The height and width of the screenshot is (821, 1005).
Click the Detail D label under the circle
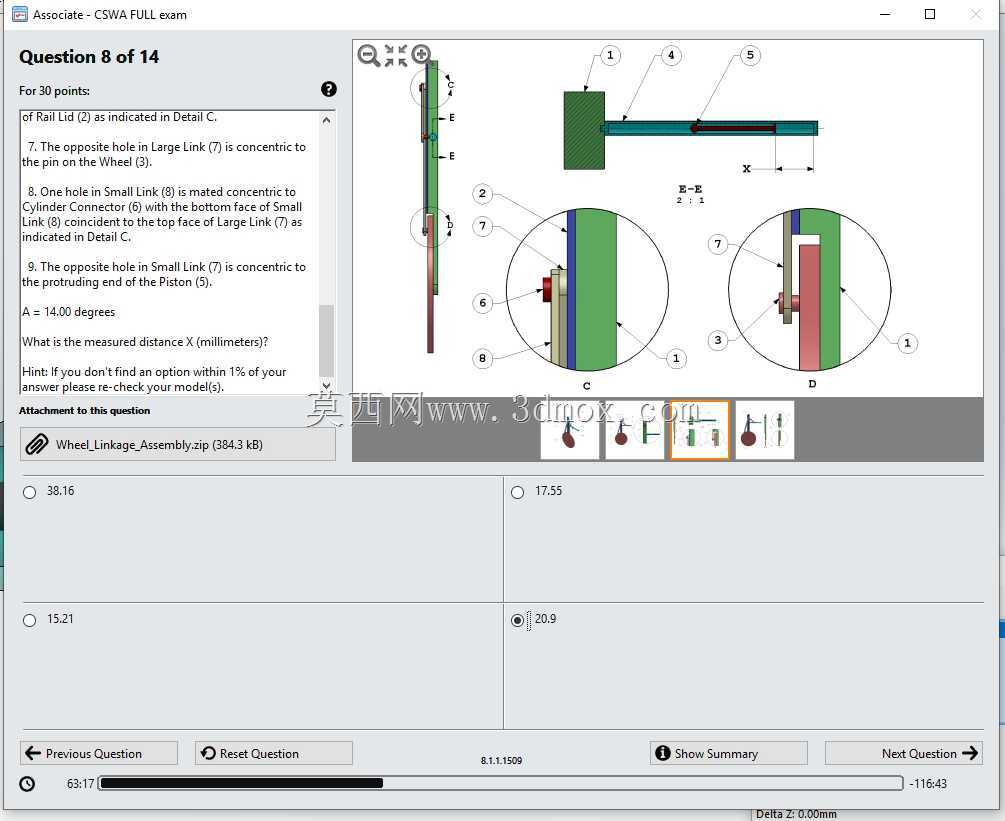point(812,384)
